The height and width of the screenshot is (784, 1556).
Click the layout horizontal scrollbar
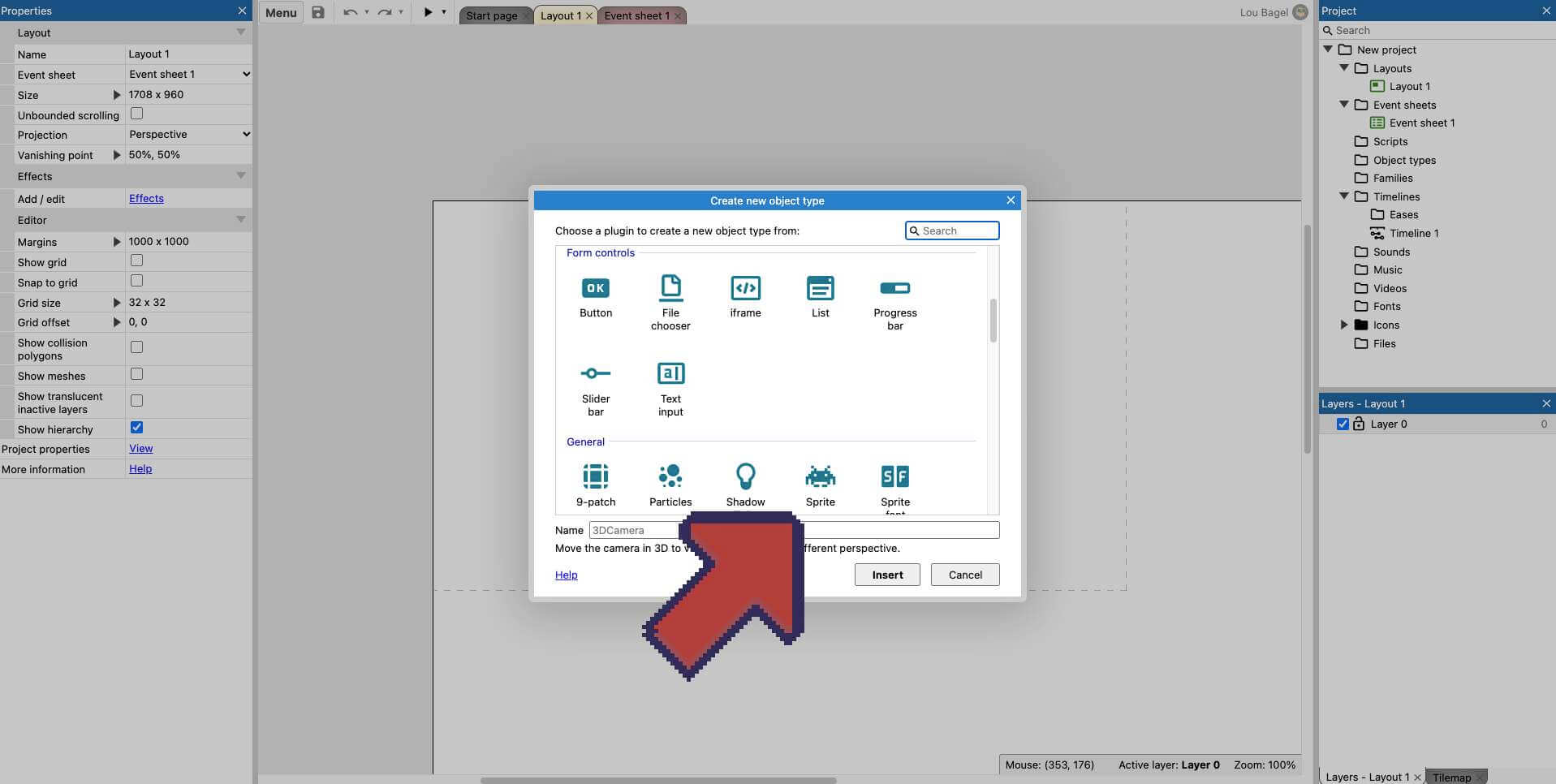pyautogui.click(x=658, y=780)
